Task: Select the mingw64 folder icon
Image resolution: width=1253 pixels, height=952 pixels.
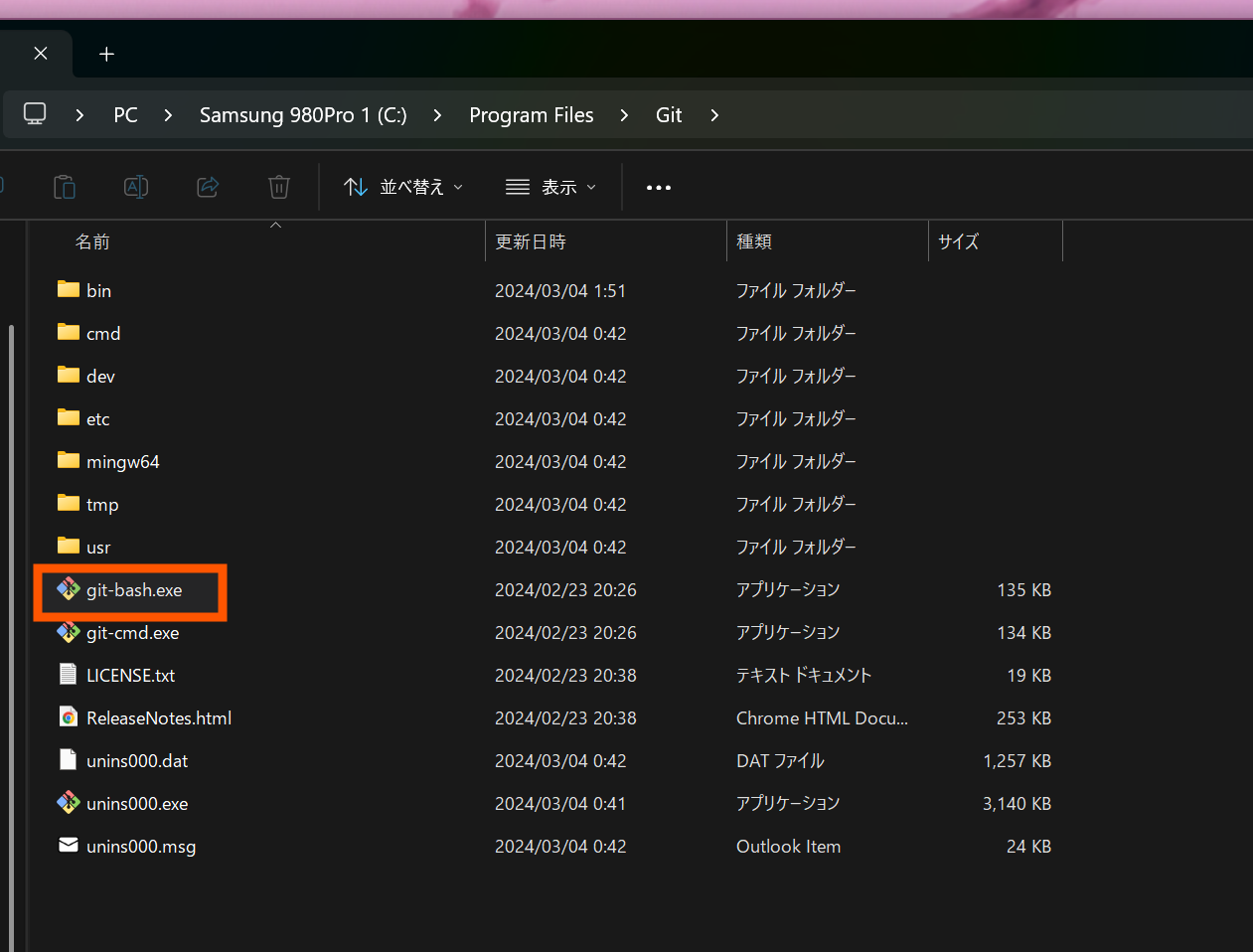Action: pos(69,460)
